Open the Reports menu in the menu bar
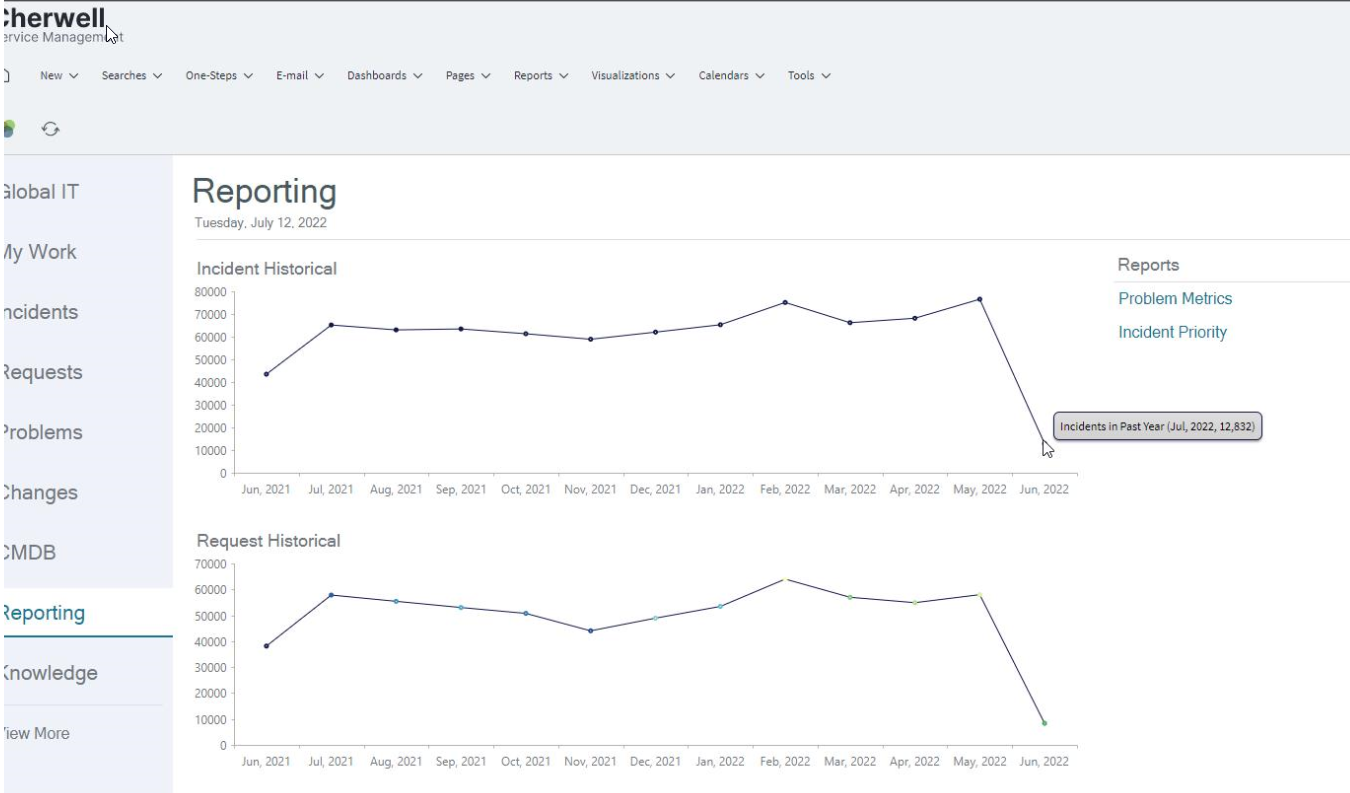 (536, 74)
